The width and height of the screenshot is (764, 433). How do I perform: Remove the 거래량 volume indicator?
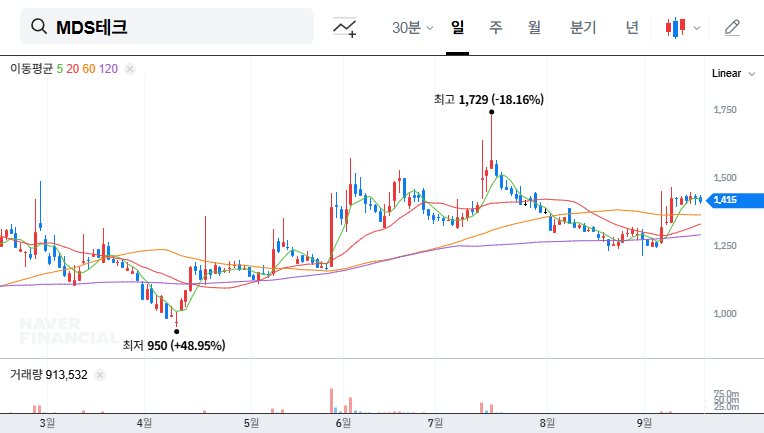[100, 375]
